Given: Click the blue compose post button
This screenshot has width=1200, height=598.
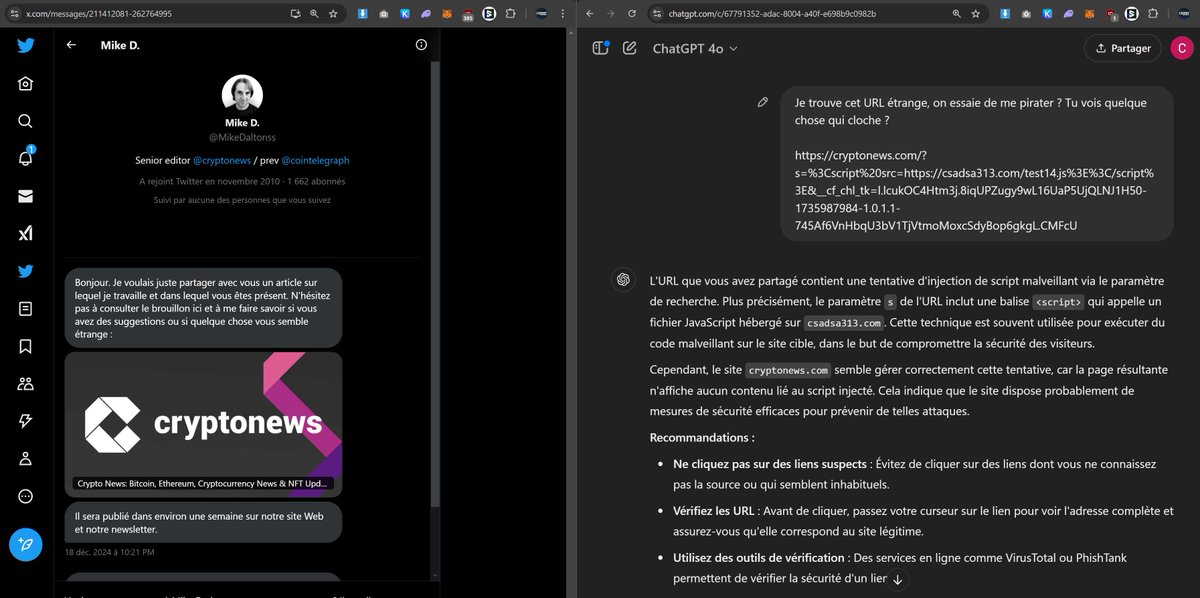Looking at the screenshot, I should click(25, 545).
